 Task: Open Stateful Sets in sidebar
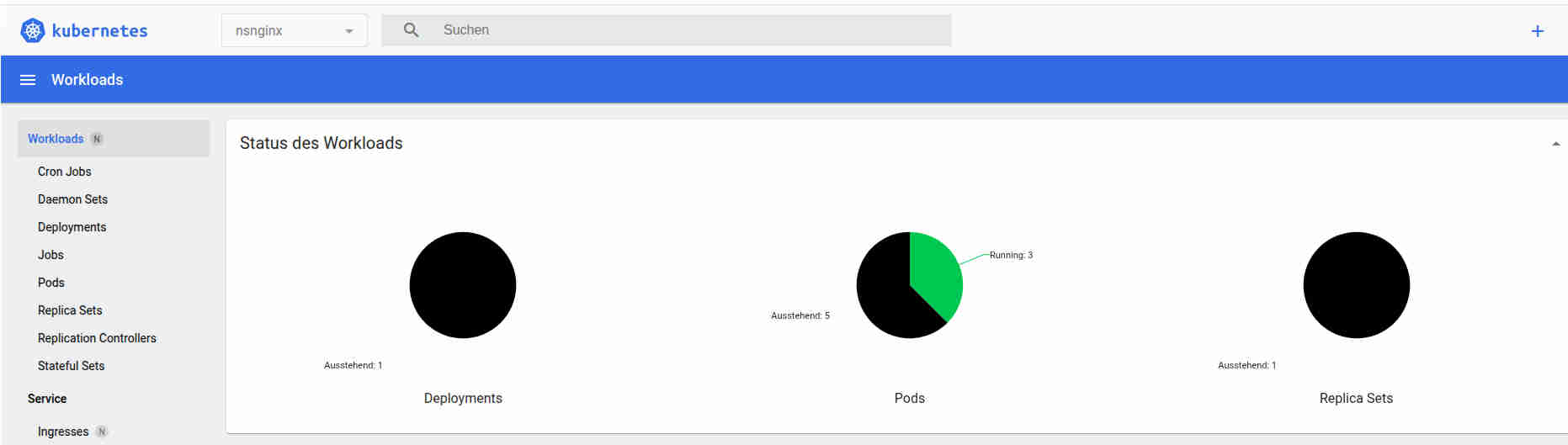click(71, 366)
